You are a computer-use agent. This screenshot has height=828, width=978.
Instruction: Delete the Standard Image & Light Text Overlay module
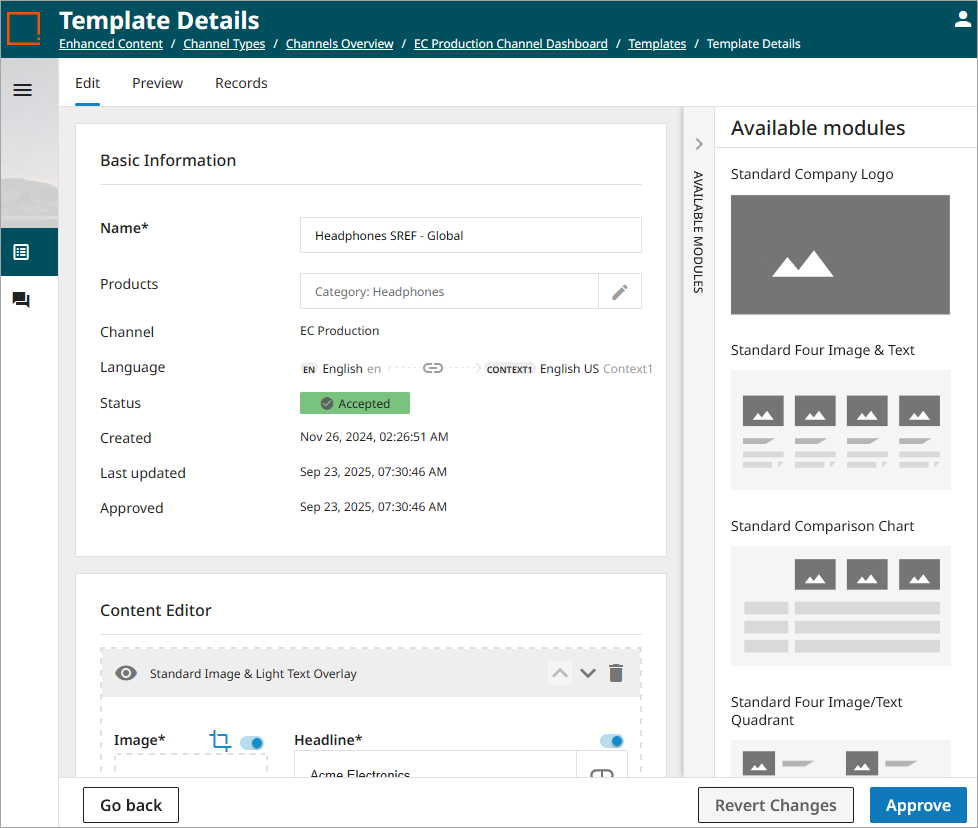pos(616,673)
